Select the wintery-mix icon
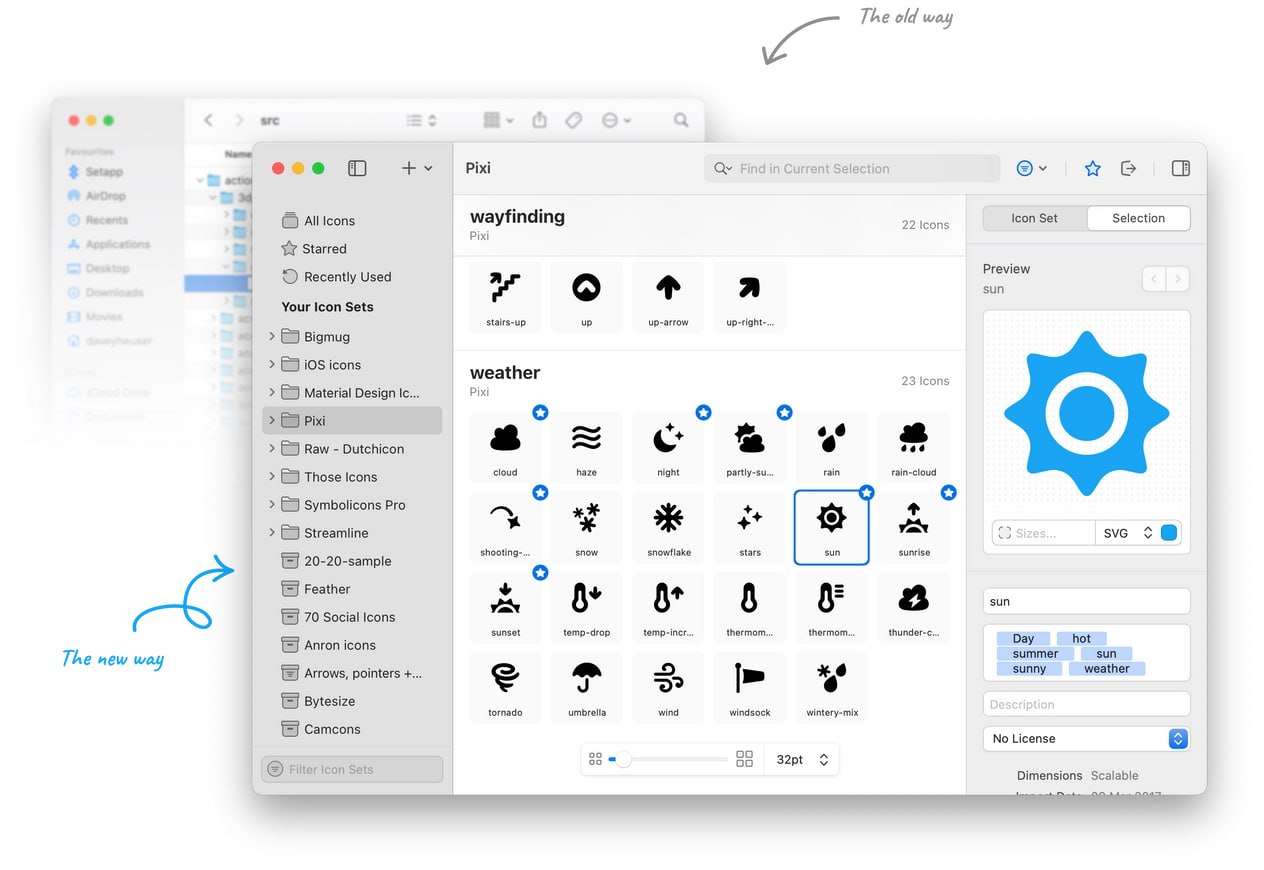 point(832,687)
